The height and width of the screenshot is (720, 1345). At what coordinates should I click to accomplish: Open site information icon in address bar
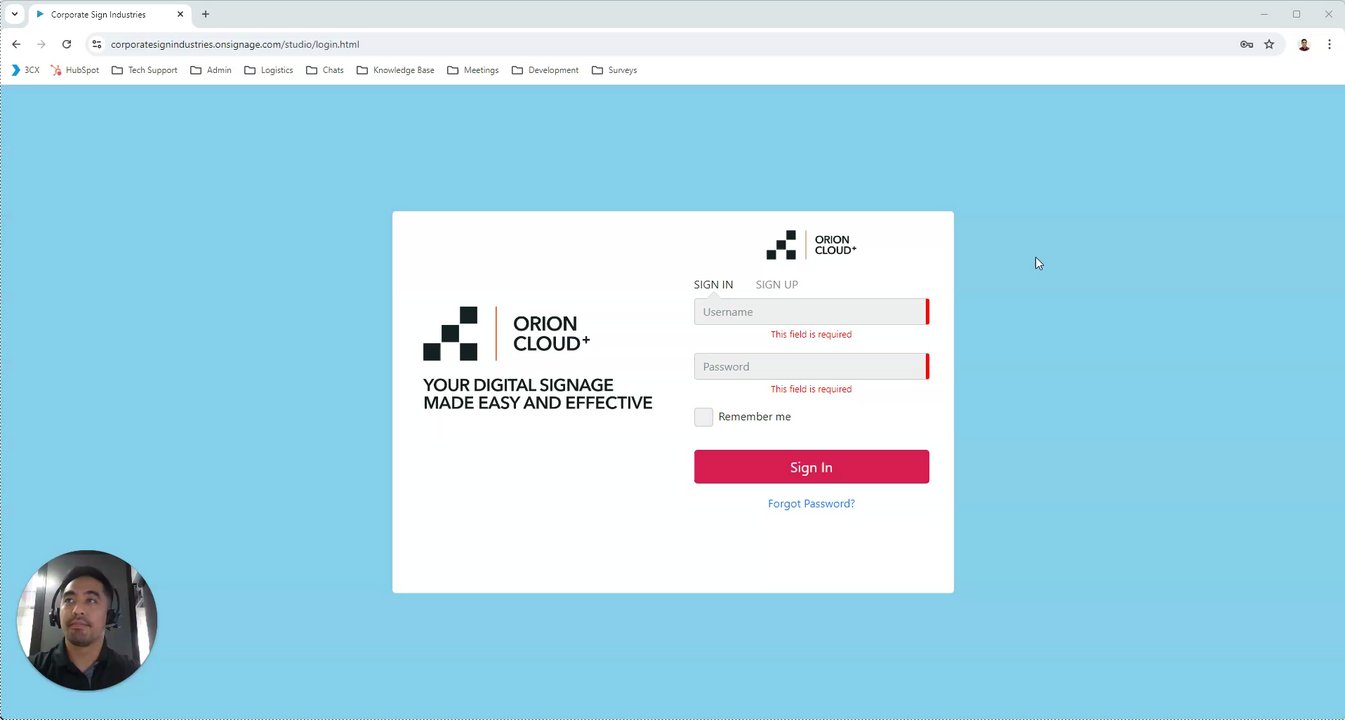96,44
